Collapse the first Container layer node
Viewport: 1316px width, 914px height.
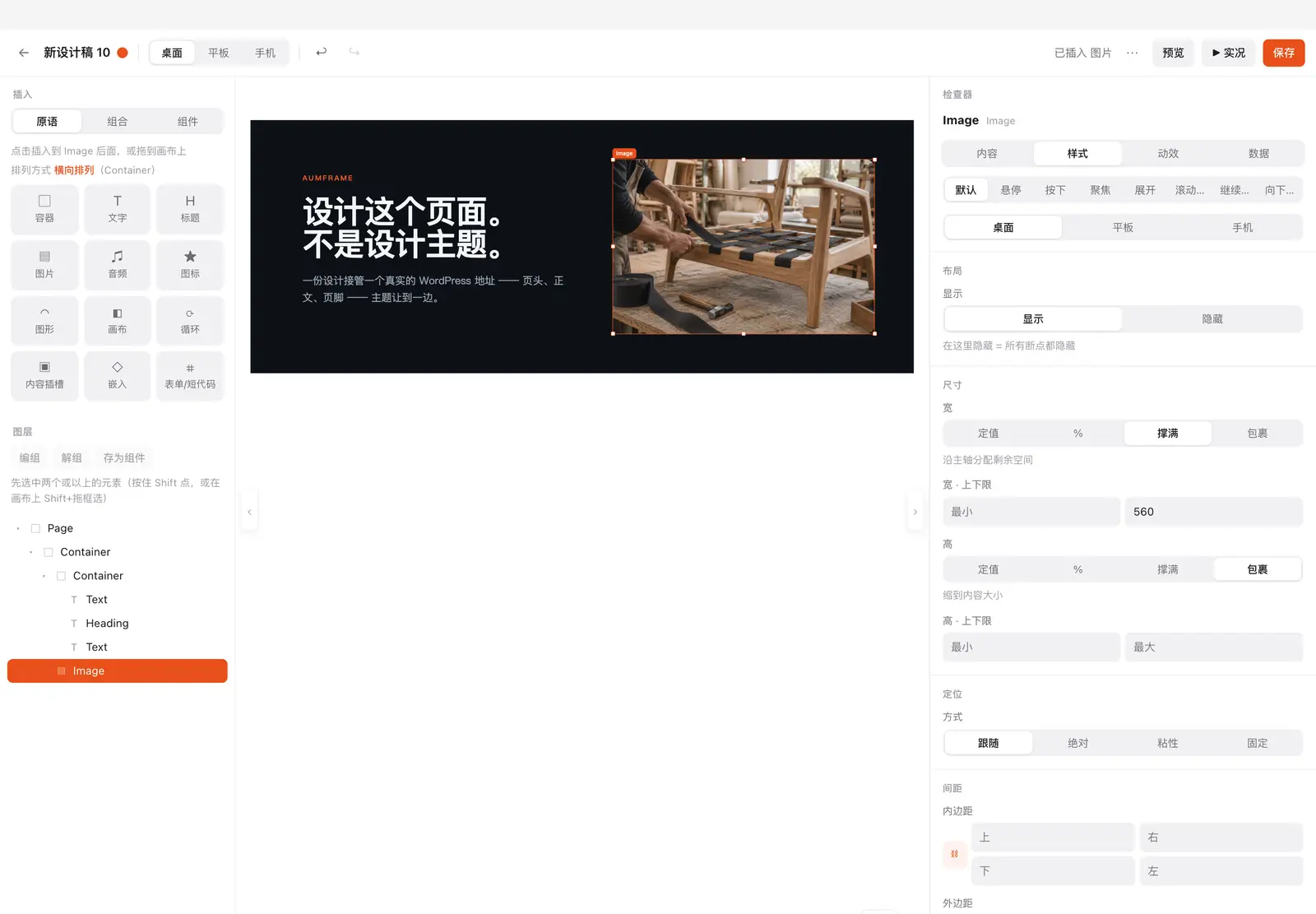pyautogui.click(x=31, y=552)
